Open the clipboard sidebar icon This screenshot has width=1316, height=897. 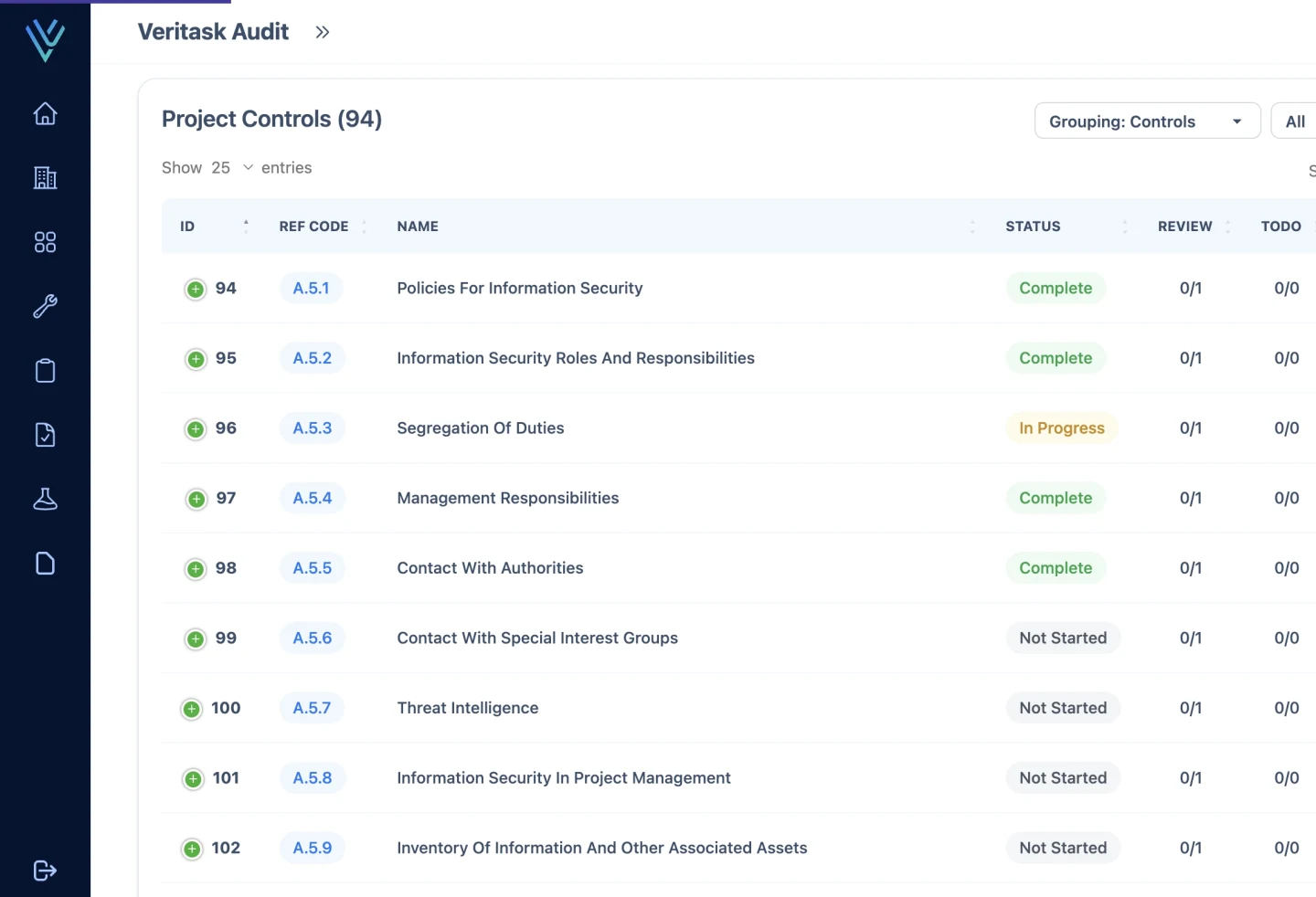coord(45,370)
